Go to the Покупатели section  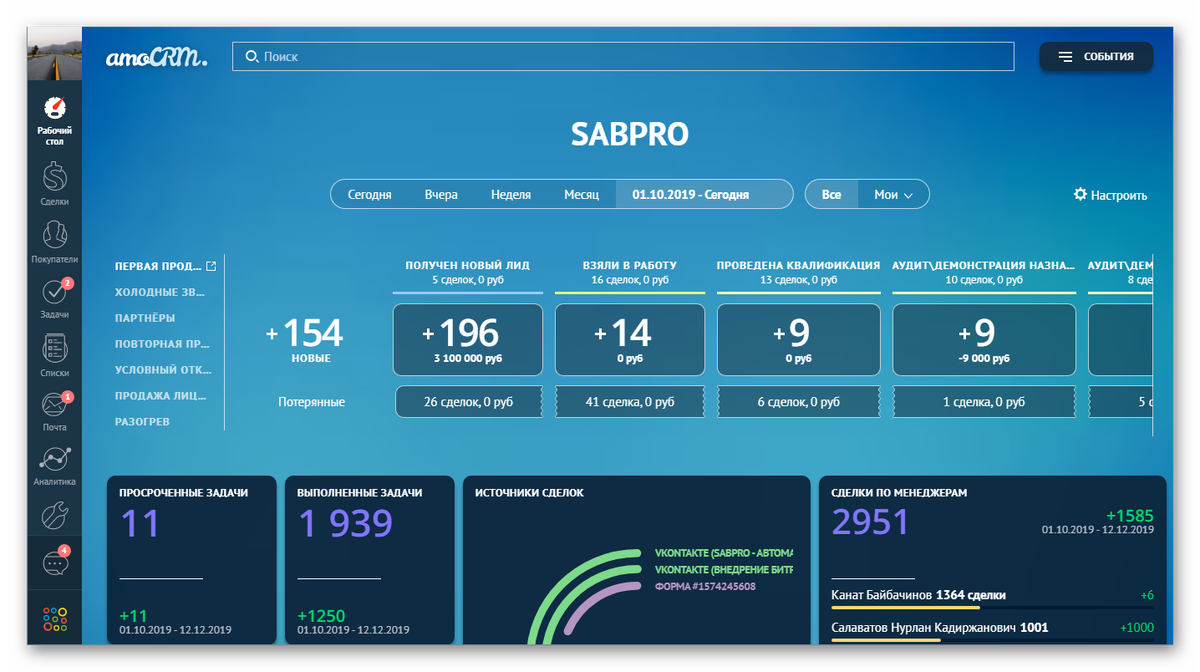tap(54, 241)
